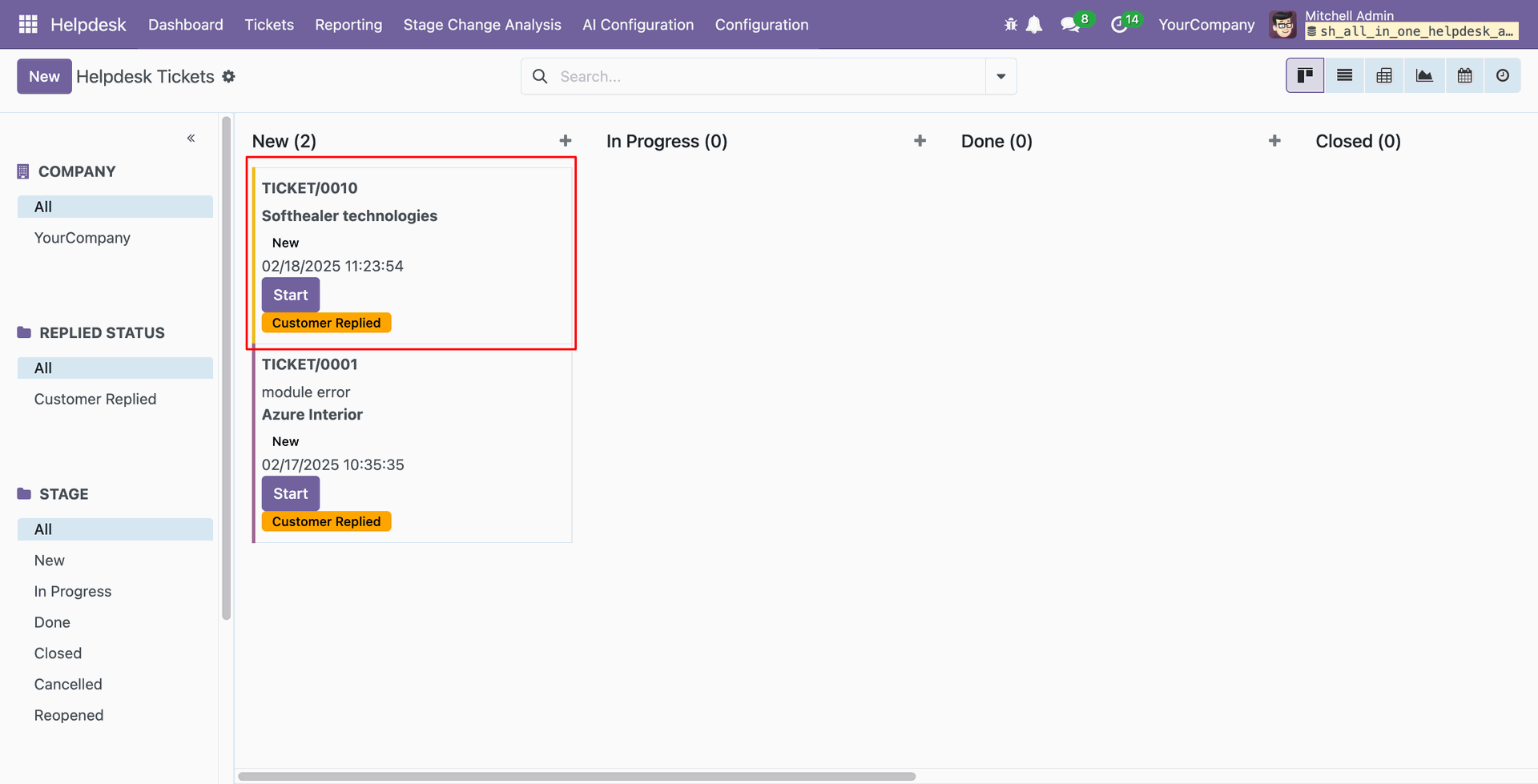The height and width of the screenshot is (784, 1538).
Task: Open the Reporting menu
Action: [x=348, y=25]
